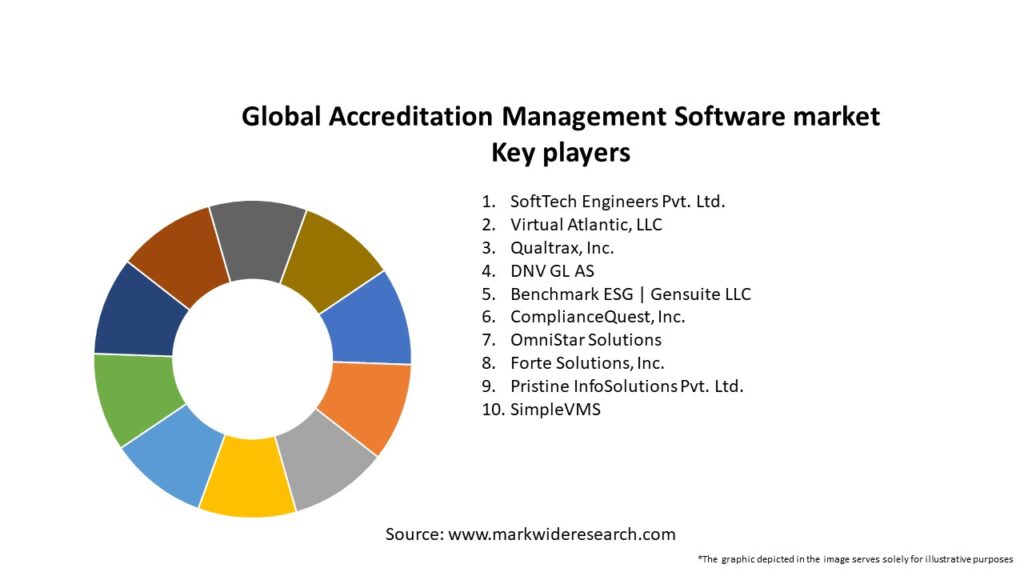The width and height of the screenshot is (1024, 576).
Task: Select SoftTech Engineers Pvt. Ltd. list entry
Action: coord(617,201)
